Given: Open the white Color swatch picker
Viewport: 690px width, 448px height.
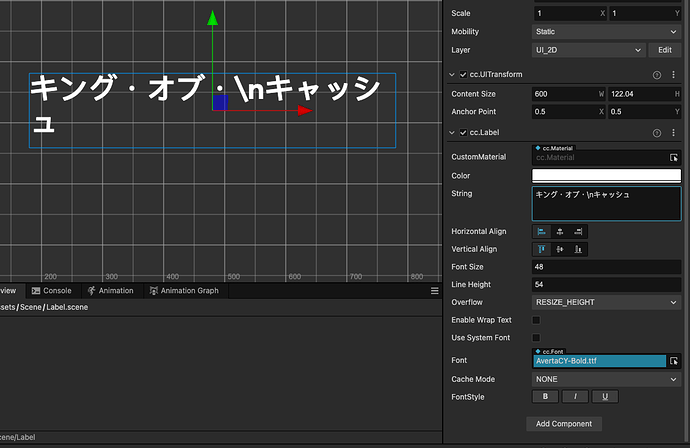Looking at the screenshot, I should click(607, 176).
